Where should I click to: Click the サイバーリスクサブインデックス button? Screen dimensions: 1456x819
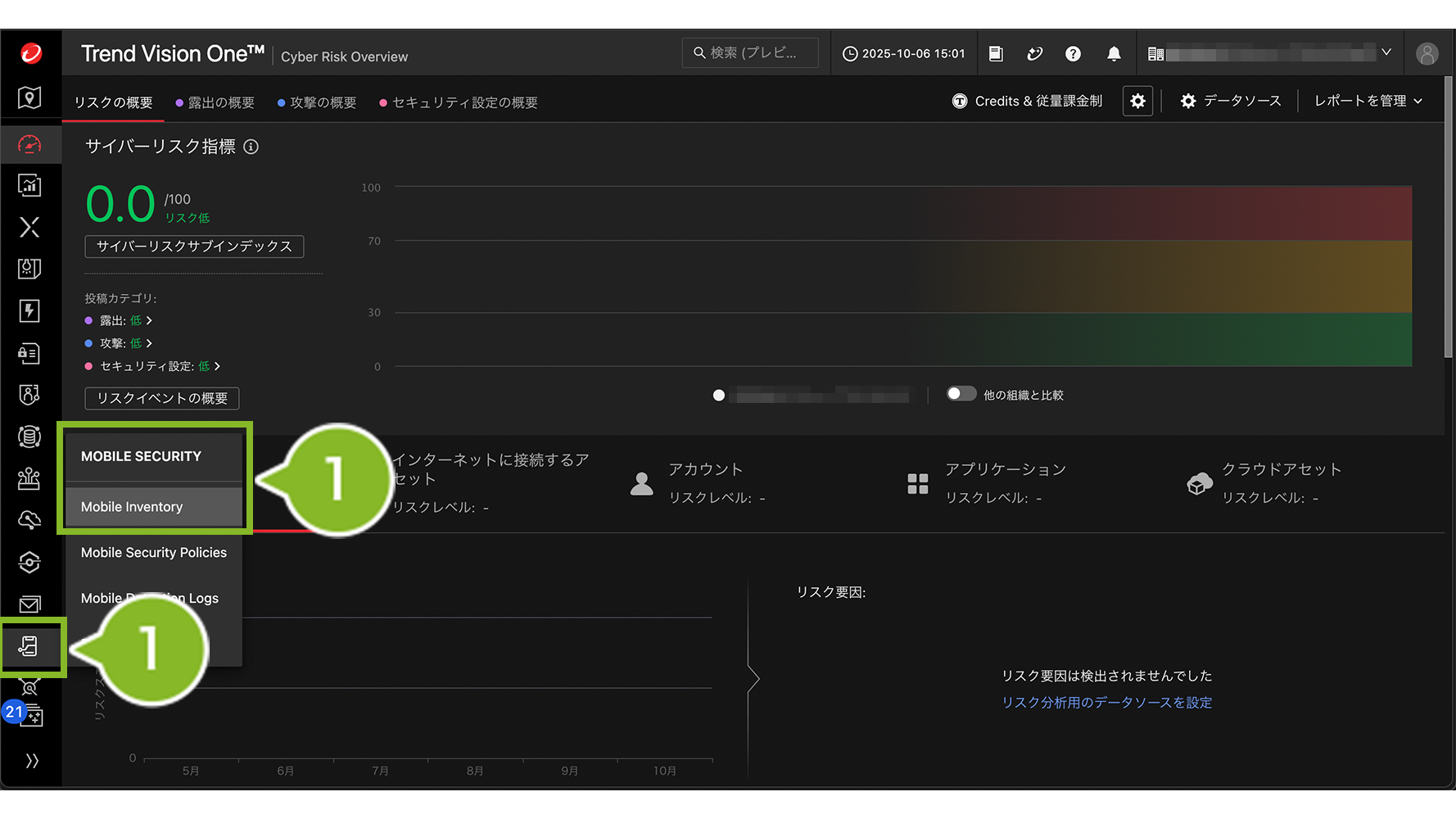(194, 247)
